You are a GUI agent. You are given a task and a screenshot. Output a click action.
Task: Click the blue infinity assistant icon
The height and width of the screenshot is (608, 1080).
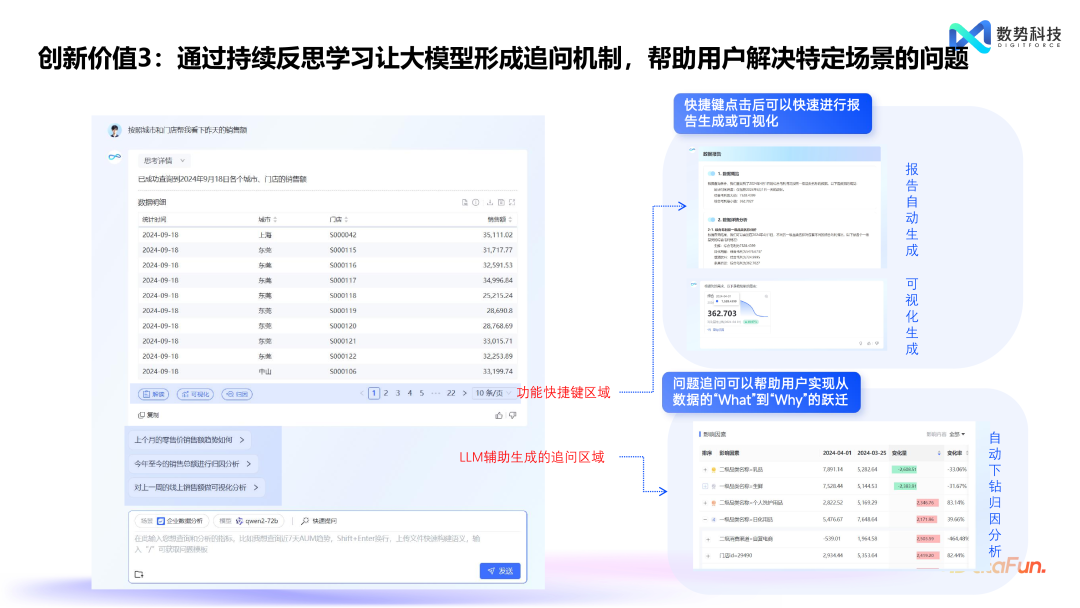pyautogui.click(x=114, y=157)
